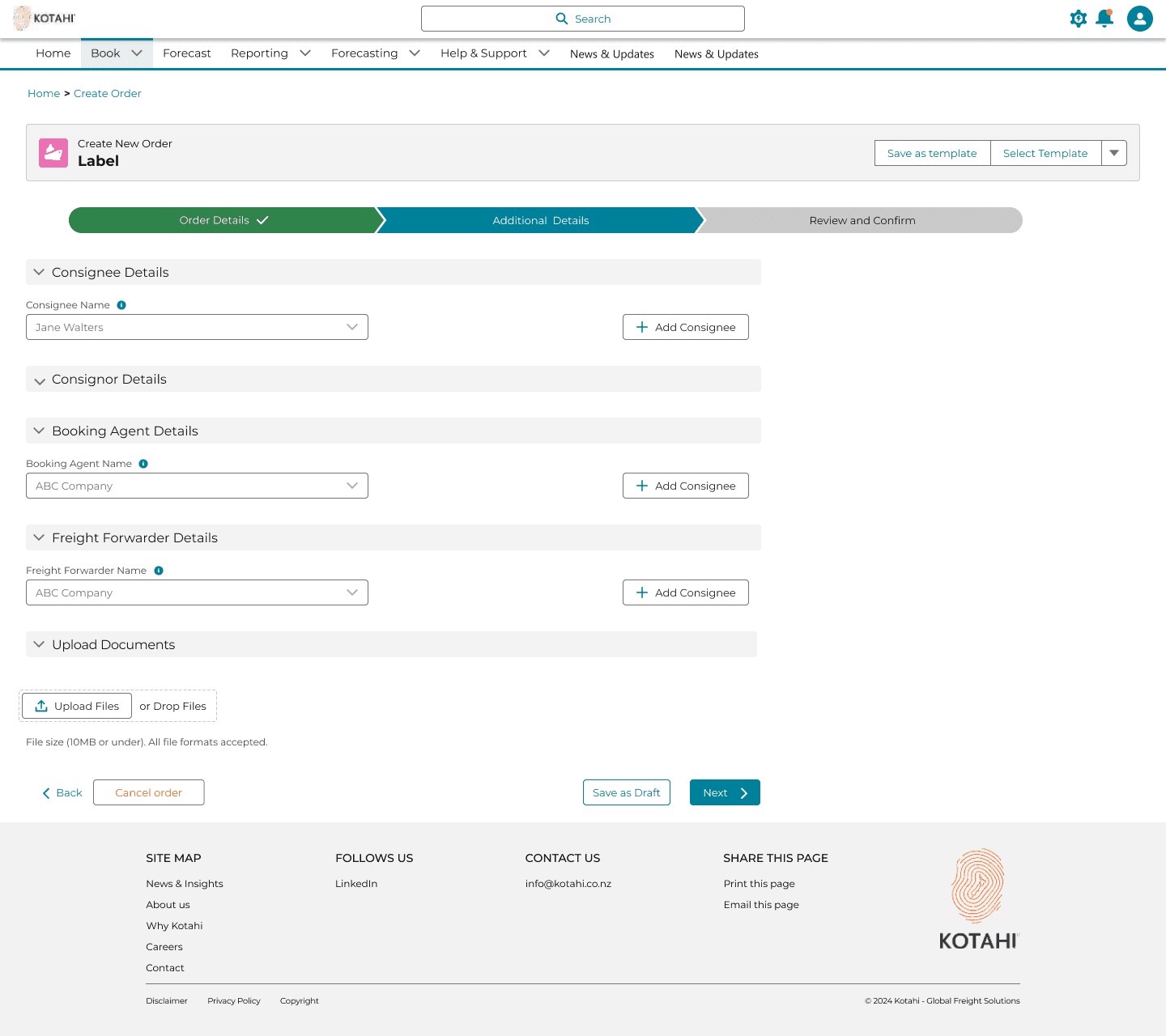Click the Home breadcrumb link
The image size is (1166, 1036).
click(x=44, y=93)
